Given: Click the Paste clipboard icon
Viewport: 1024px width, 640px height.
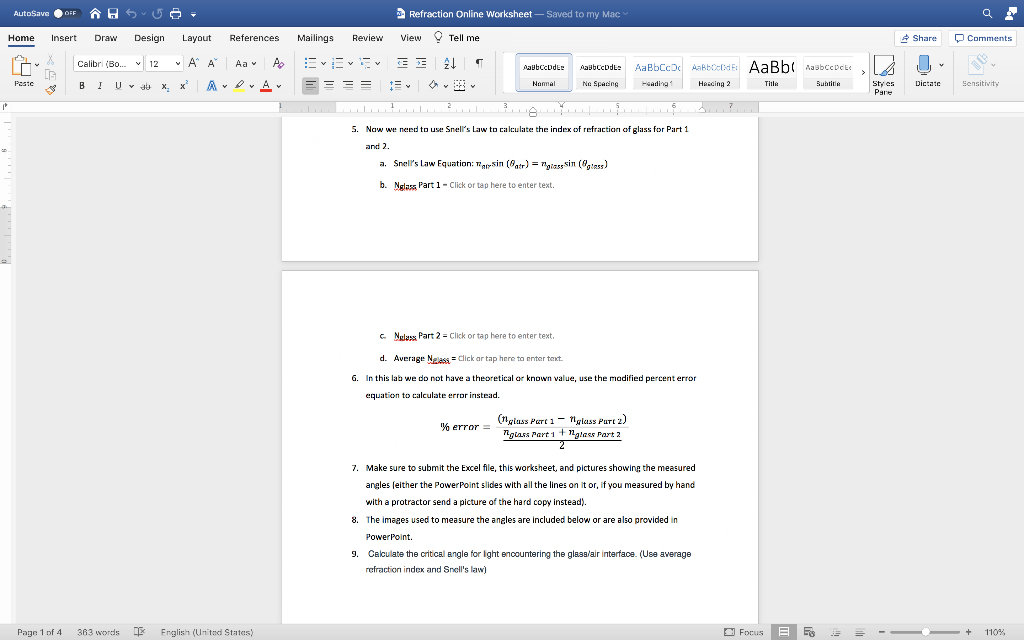Looking at the screenshot, I should point(22,67).
